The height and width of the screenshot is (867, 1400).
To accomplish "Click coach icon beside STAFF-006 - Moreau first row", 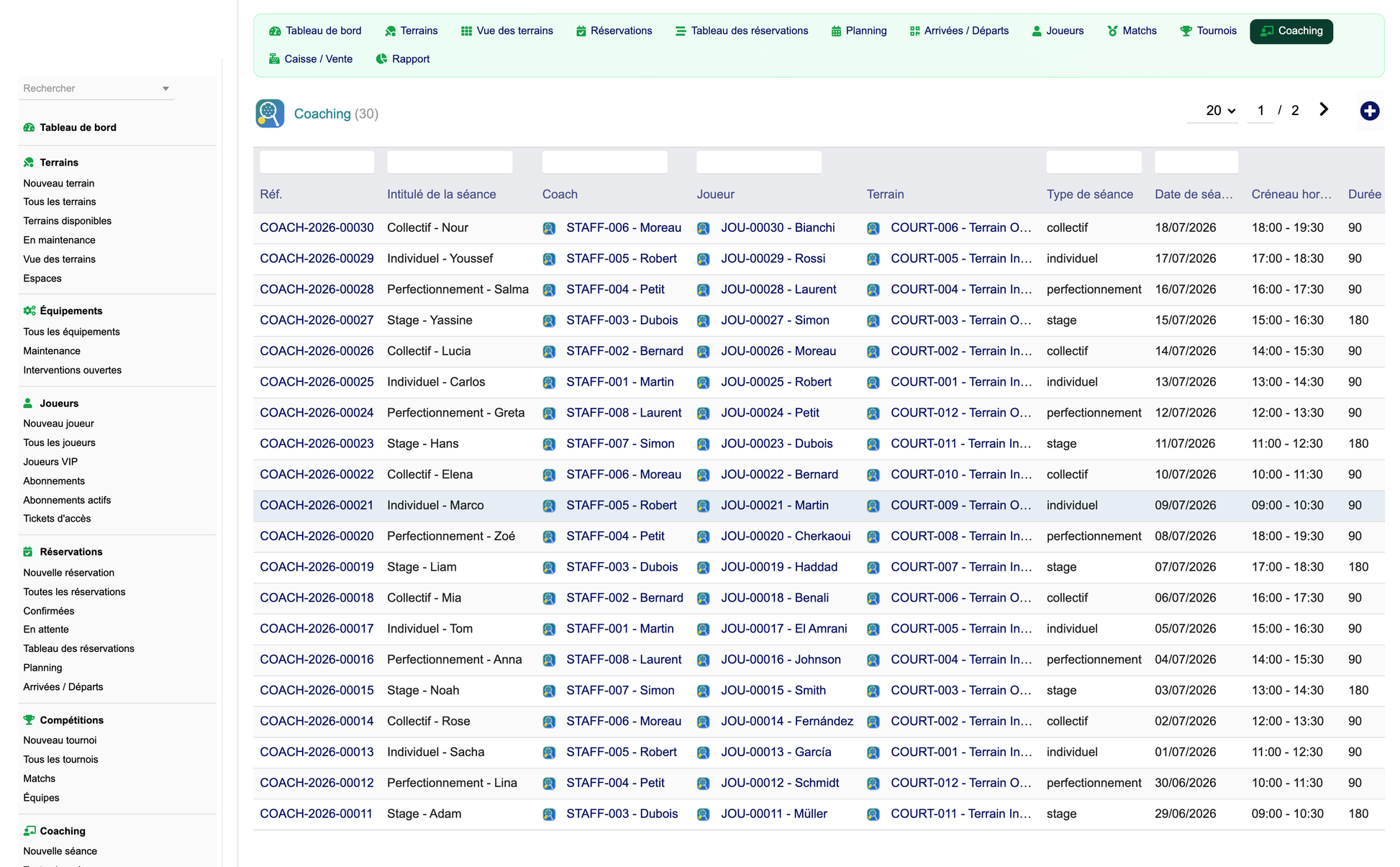I will [x=549, y=228].
